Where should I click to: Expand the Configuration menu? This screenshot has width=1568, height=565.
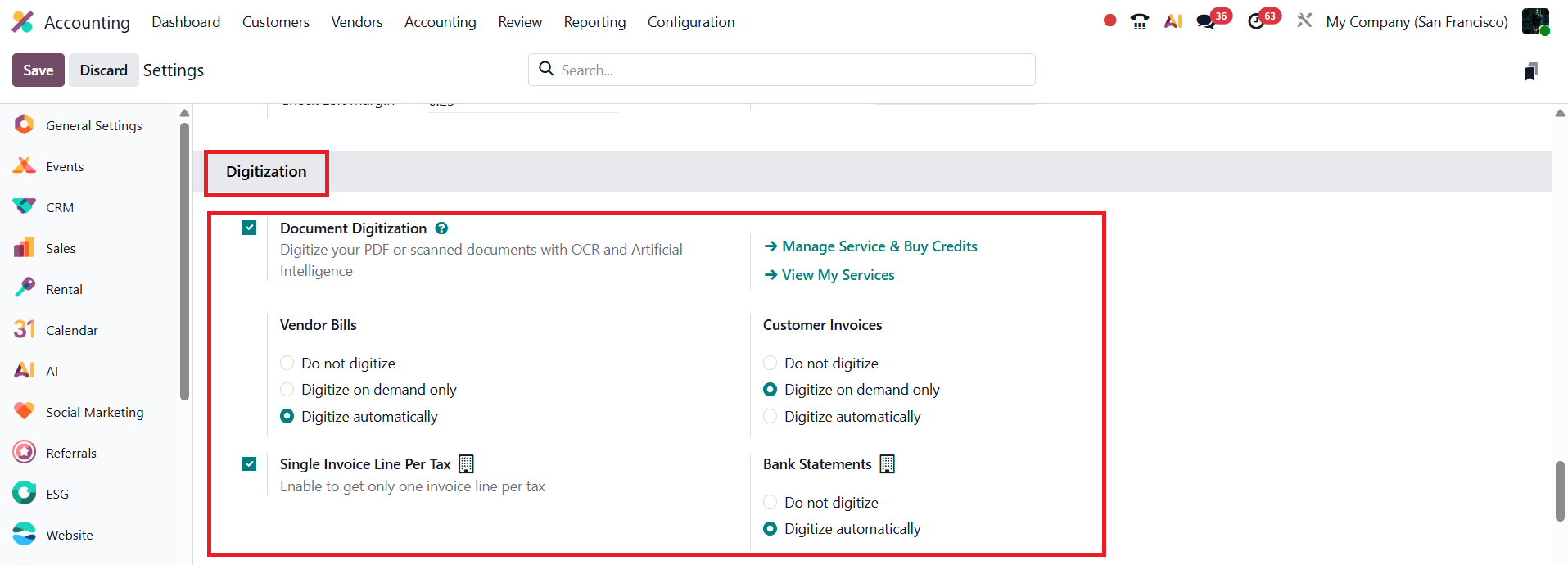(x=690, y=22)
